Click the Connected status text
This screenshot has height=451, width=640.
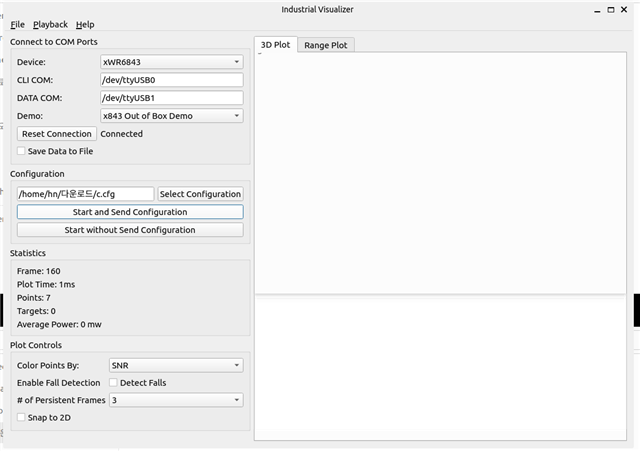tap(122, 134)
